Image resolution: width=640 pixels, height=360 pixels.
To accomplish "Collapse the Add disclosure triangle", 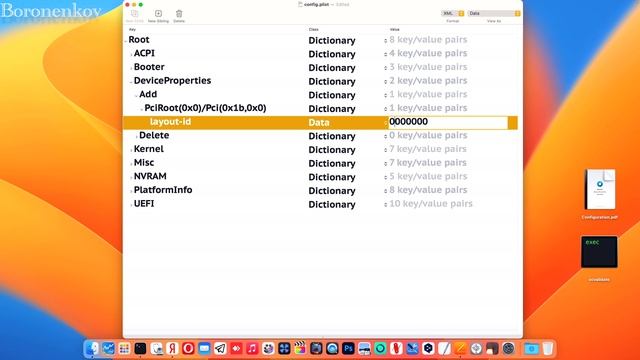I will click(x=136, y=96).
